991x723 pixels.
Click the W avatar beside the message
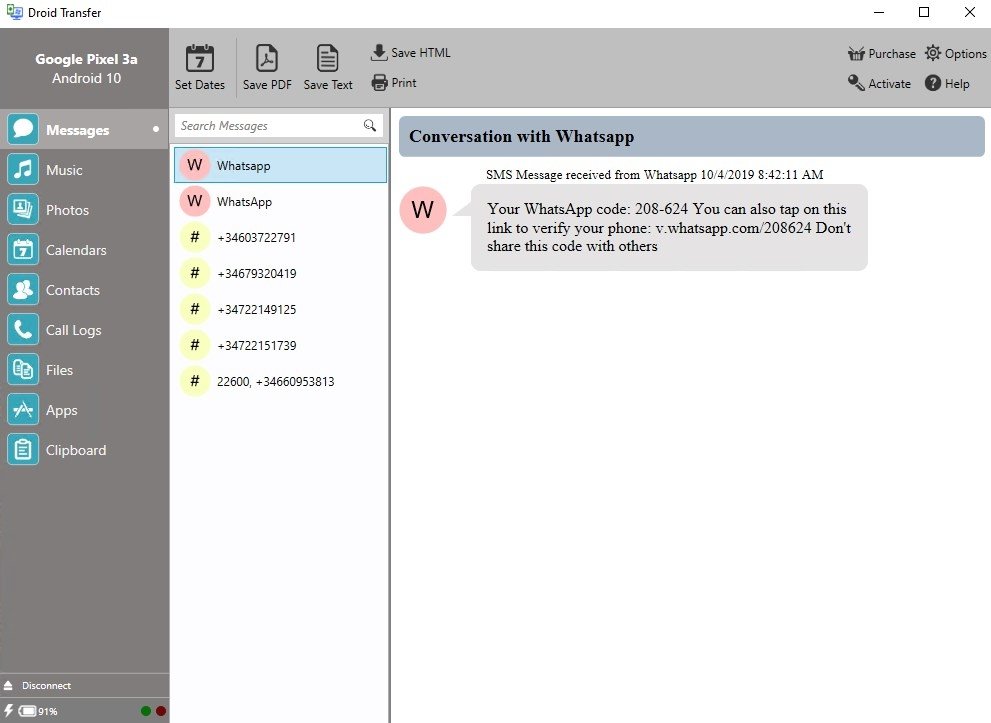[423, 210]
